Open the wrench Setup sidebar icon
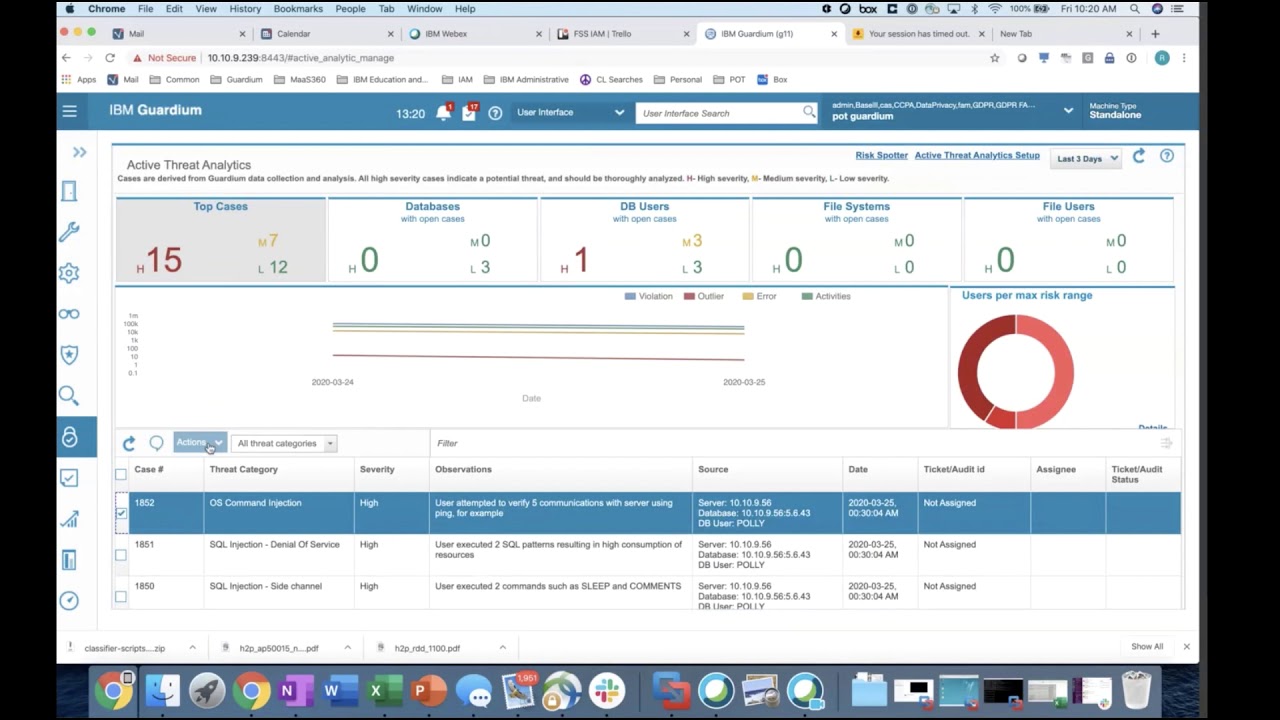The width and height of the screenshot is (1280, 720). [69, 232]
